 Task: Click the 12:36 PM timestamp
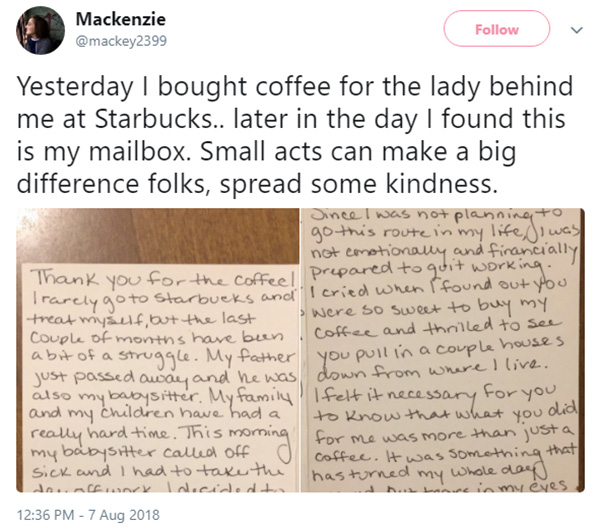46,515
